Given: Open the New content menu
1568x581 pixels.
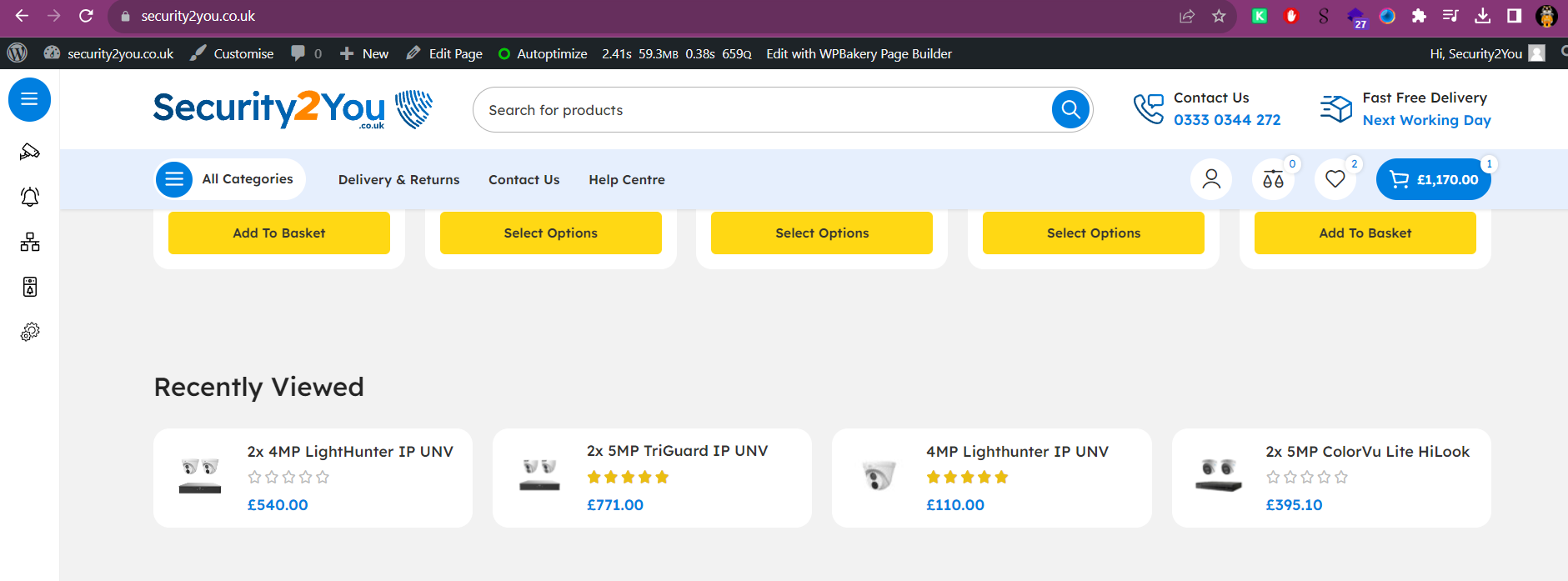Looking at the screenshot, I should click(x=364, y=53).
